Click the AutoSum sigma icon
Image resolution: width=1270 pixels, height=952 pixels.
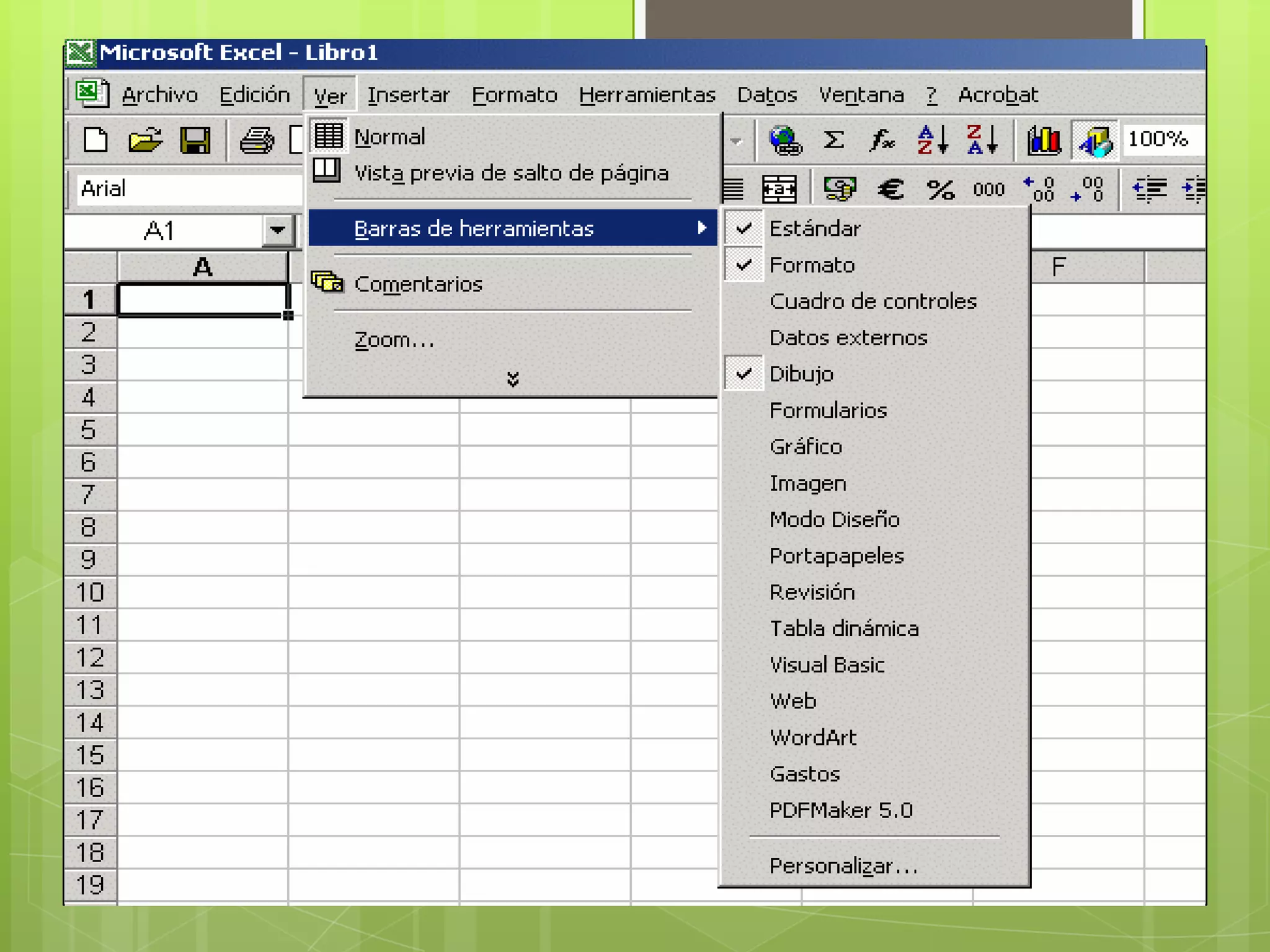coord(833,139)
